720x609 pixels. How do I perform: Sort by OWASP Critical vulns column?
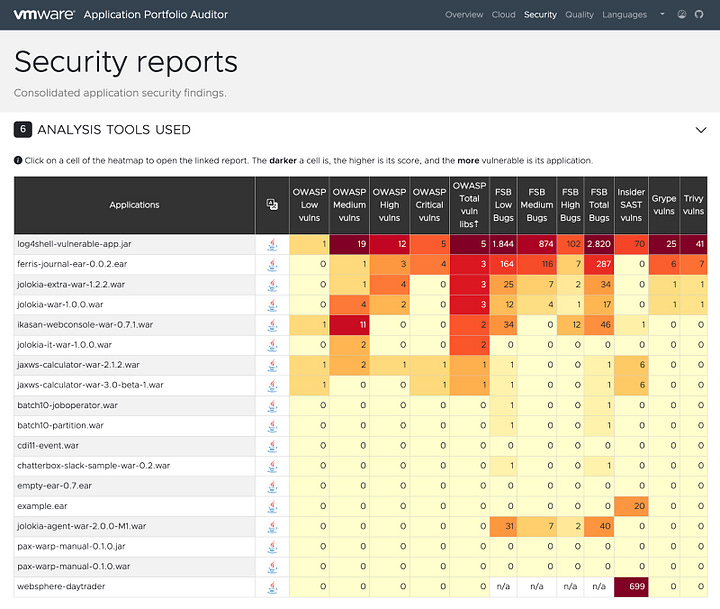[x=429, y=205]
